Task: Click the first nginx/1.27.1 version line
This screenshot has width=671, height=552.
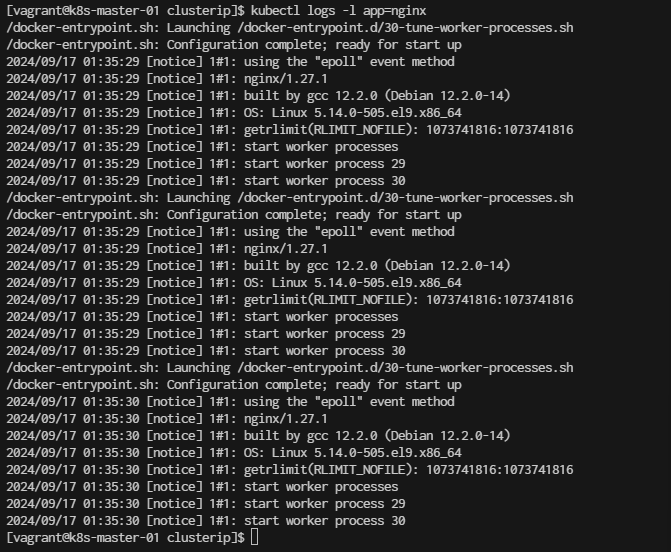Action: coord(167,79)
